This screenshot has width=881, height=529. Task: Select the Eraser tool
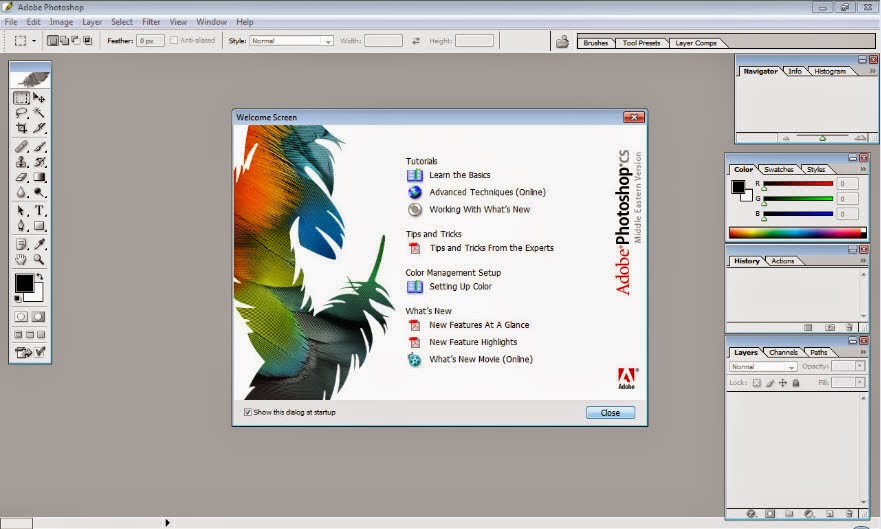[x=21, y=177]
